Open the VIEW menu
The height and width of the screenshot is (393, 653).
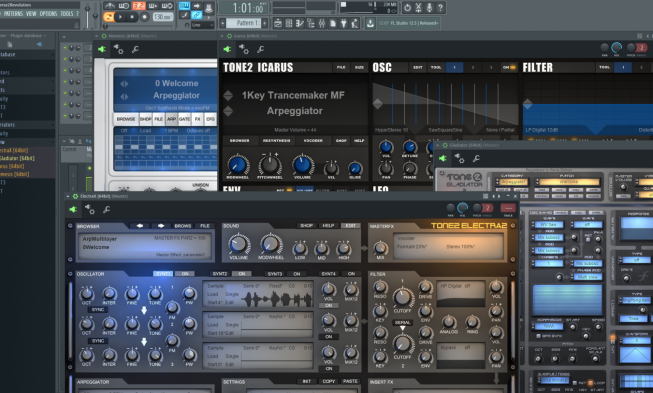[x=31, y=14]
